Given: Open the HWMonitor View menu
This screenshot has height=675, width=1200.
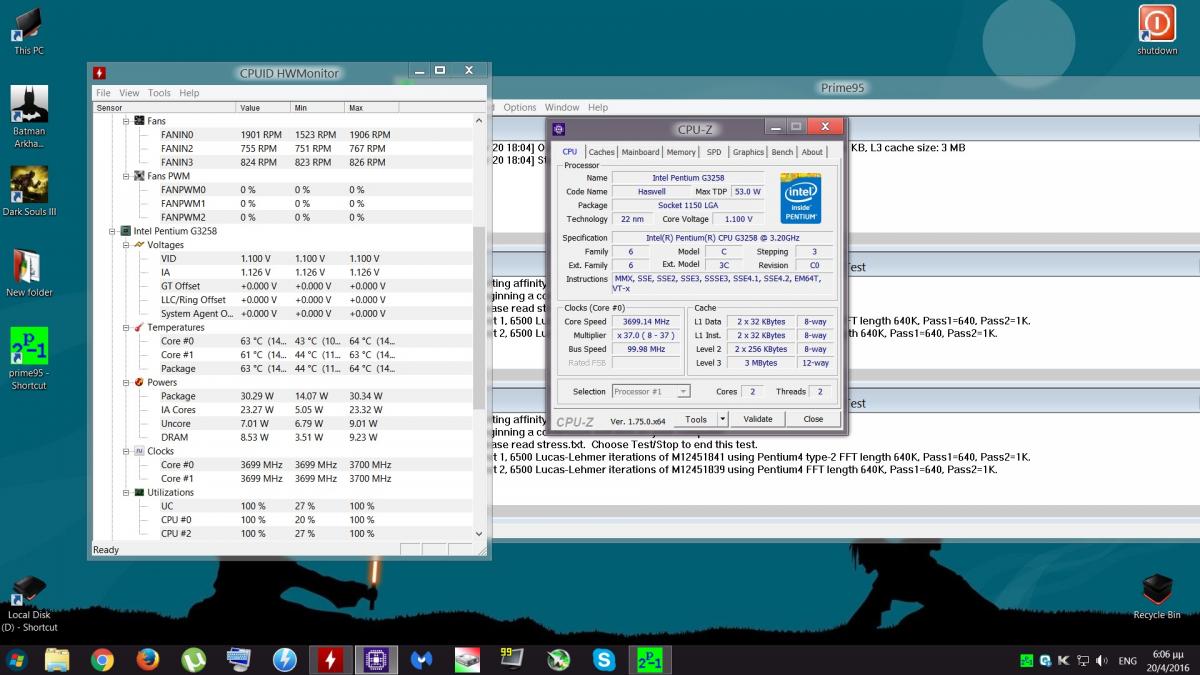Looking at the screenshot, I should click(x=129, y=93).
